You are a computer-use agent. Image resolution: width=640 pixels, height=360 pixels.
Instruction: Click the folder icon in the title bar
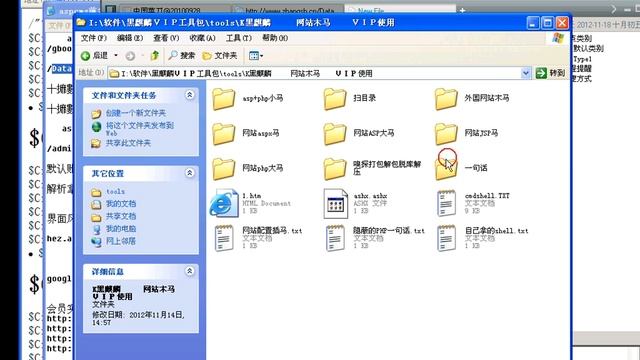(x=81, y=22)
